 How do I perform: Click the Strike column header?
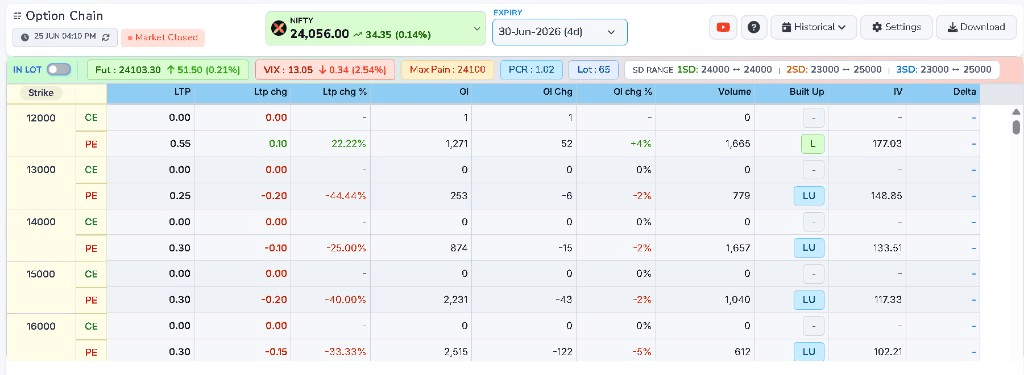click(x=40, y=93)
